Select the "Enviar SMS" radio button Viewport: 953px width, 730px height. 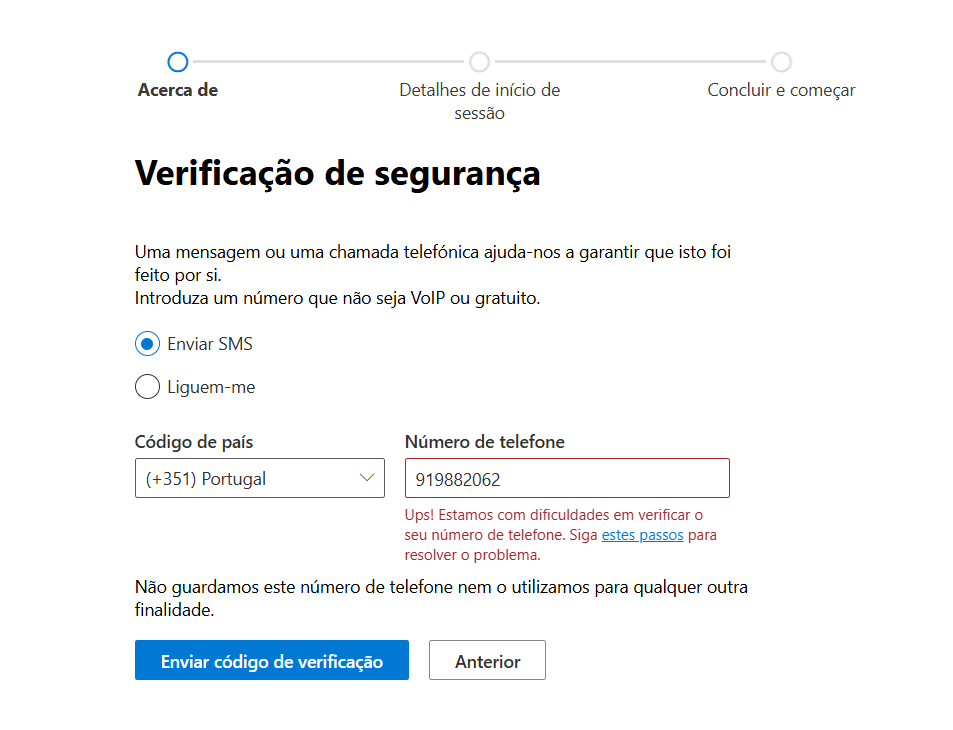click(147, 344)
